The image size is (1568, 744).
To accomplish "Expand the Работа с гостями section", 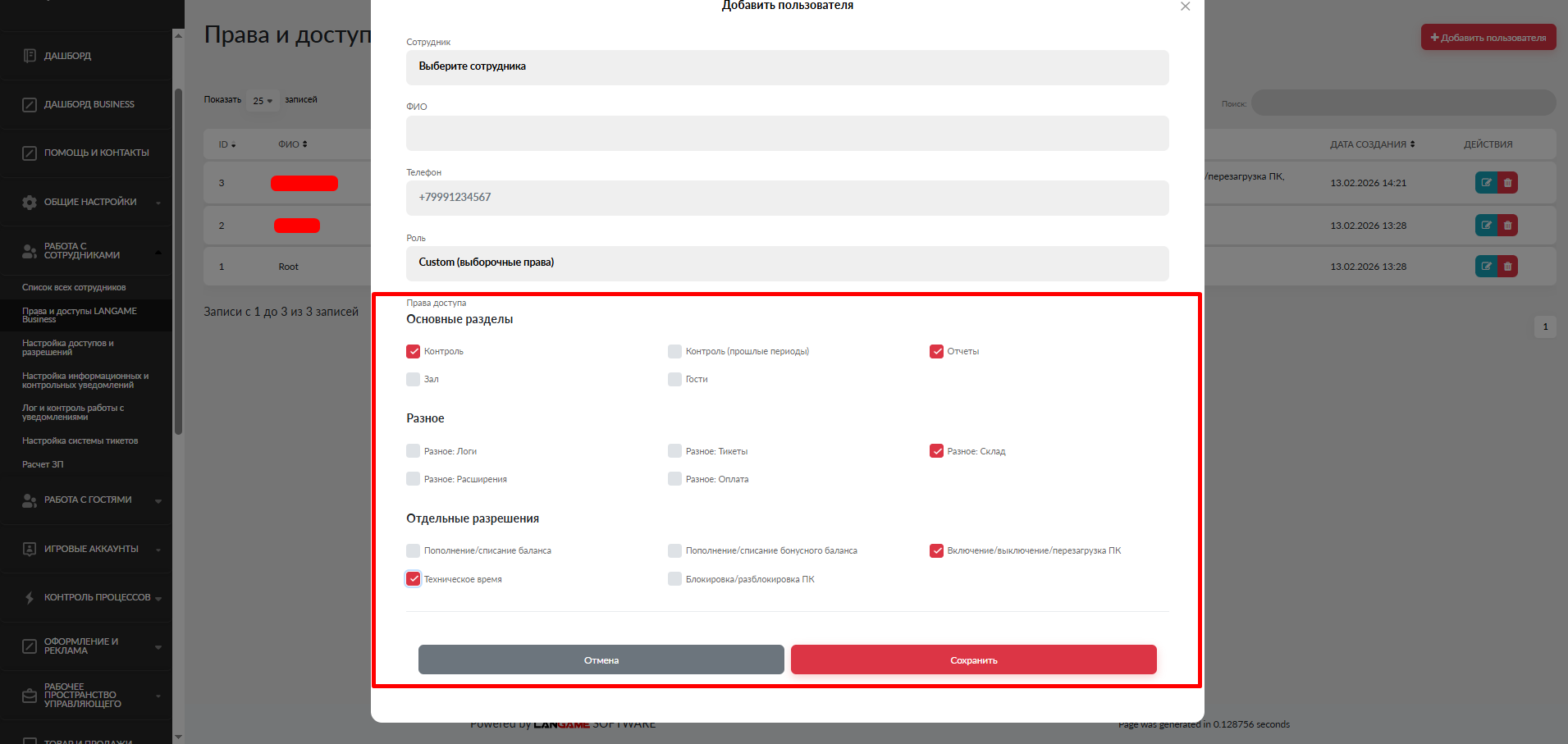I will [x=88, y=500].
